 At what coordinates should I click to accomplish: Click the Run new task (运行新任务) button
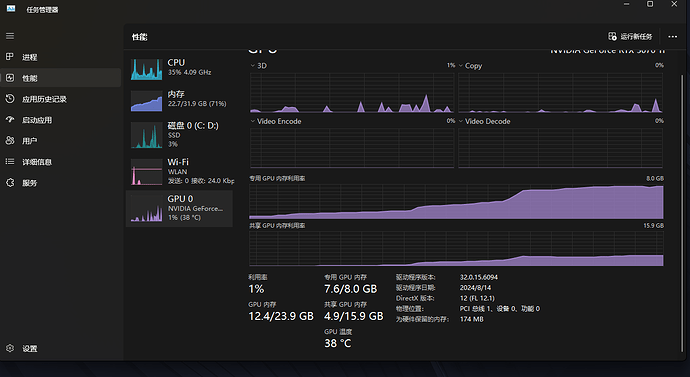[630, 37]
